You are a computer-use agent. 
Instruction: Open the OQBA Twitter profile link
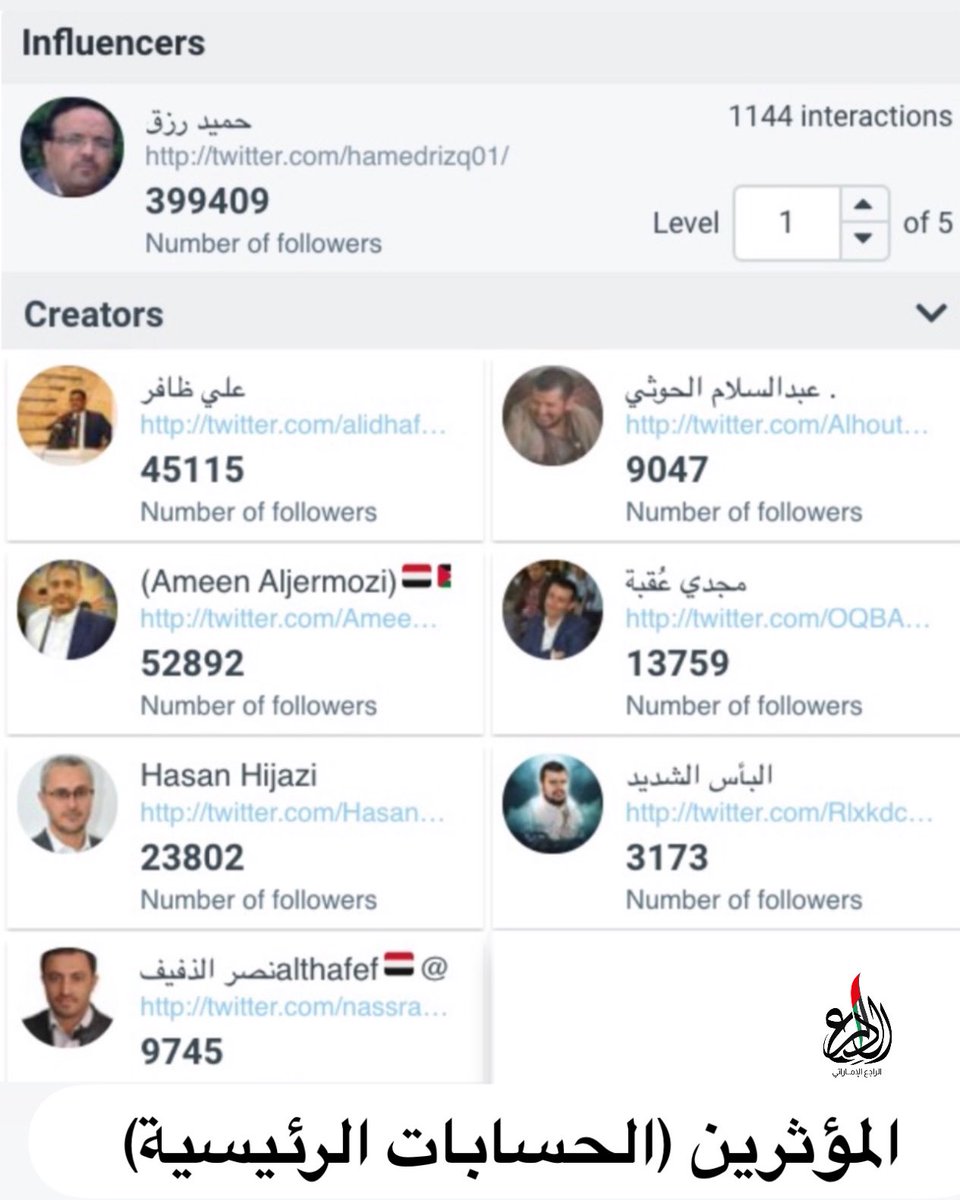coord(778,619)
